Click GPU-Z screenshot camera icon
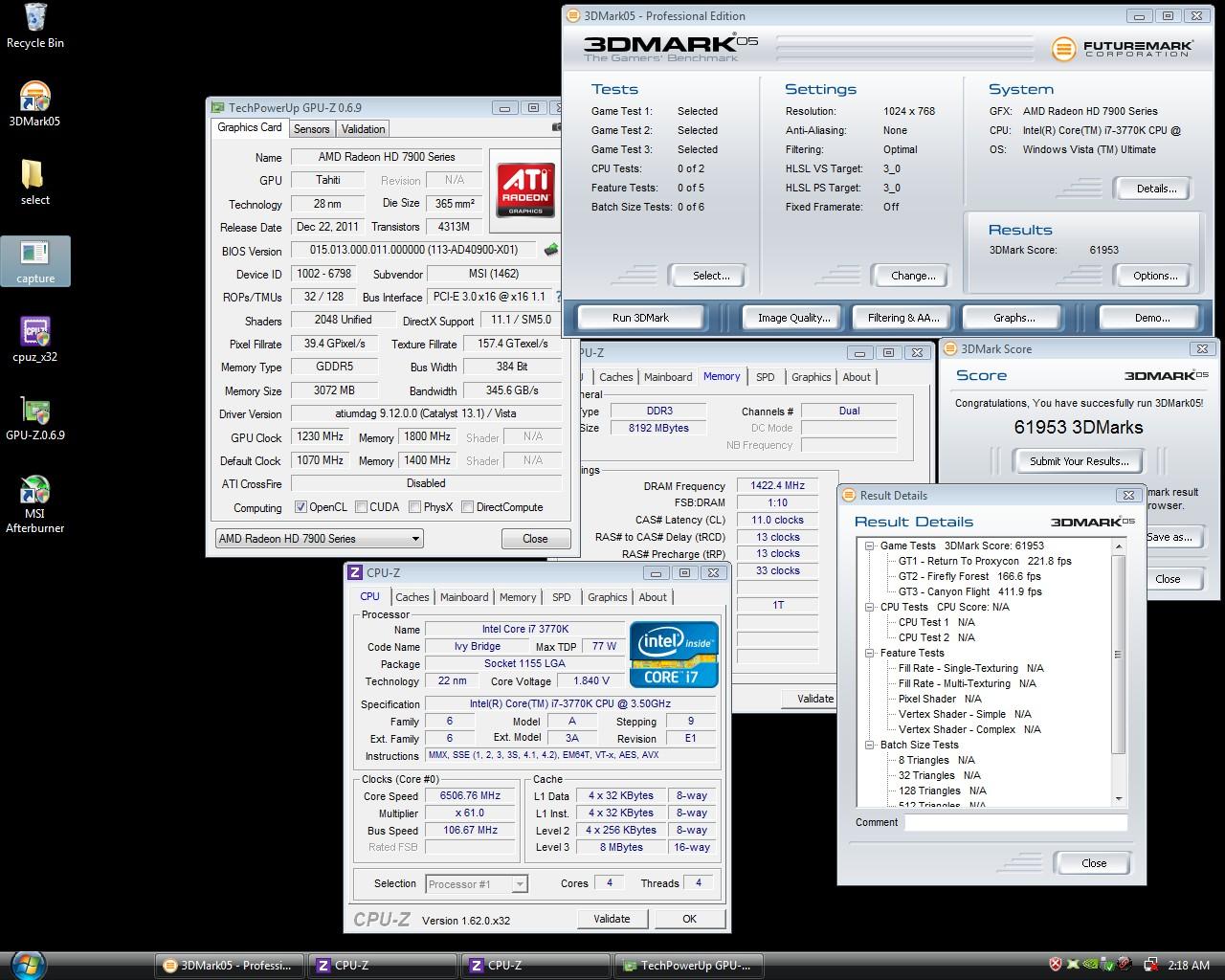This screenshot has width=1225, height=980. [558, 127]
